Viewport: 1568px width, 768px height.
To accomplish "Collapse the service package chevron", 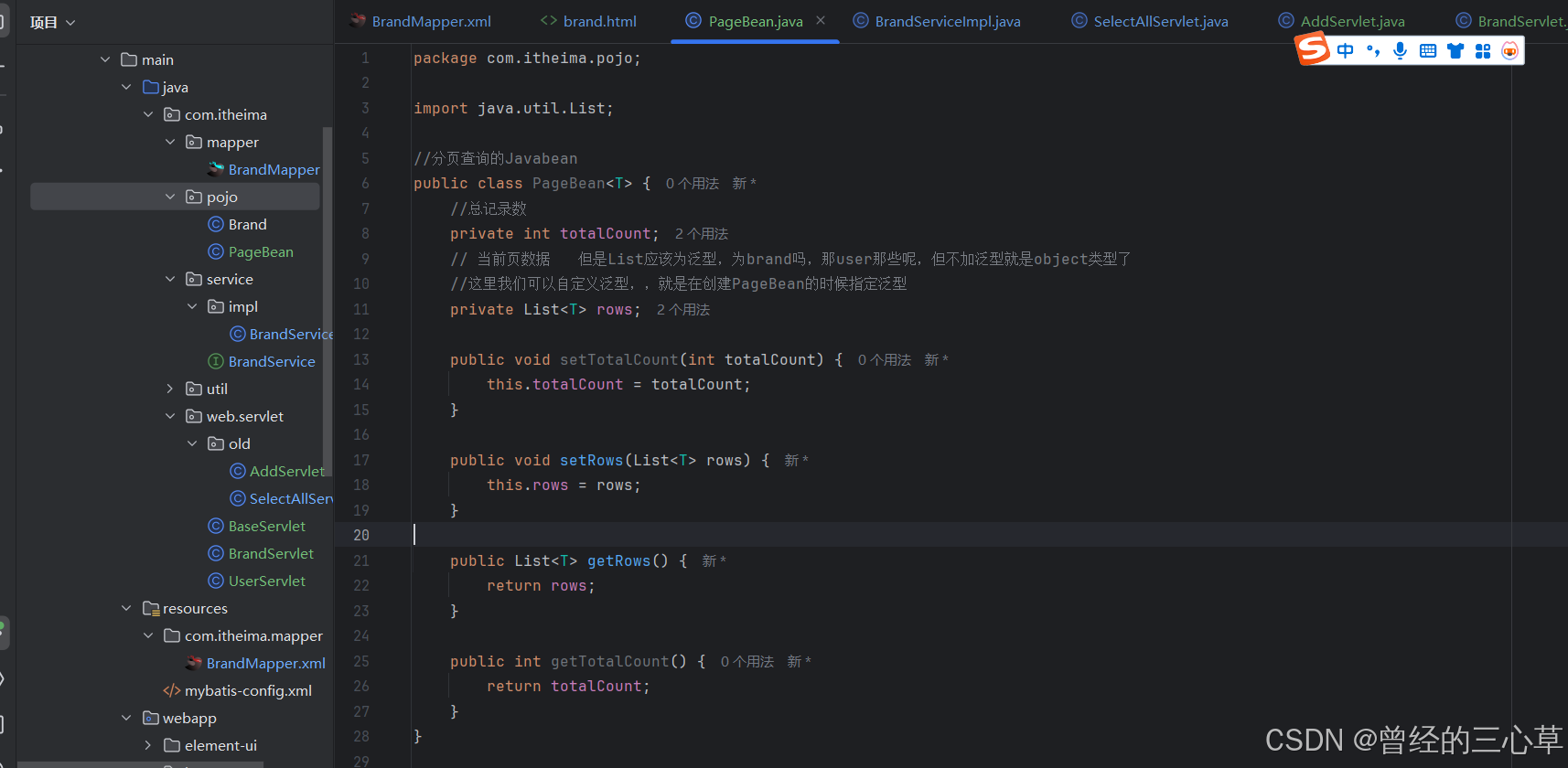I will pos(170,279).
